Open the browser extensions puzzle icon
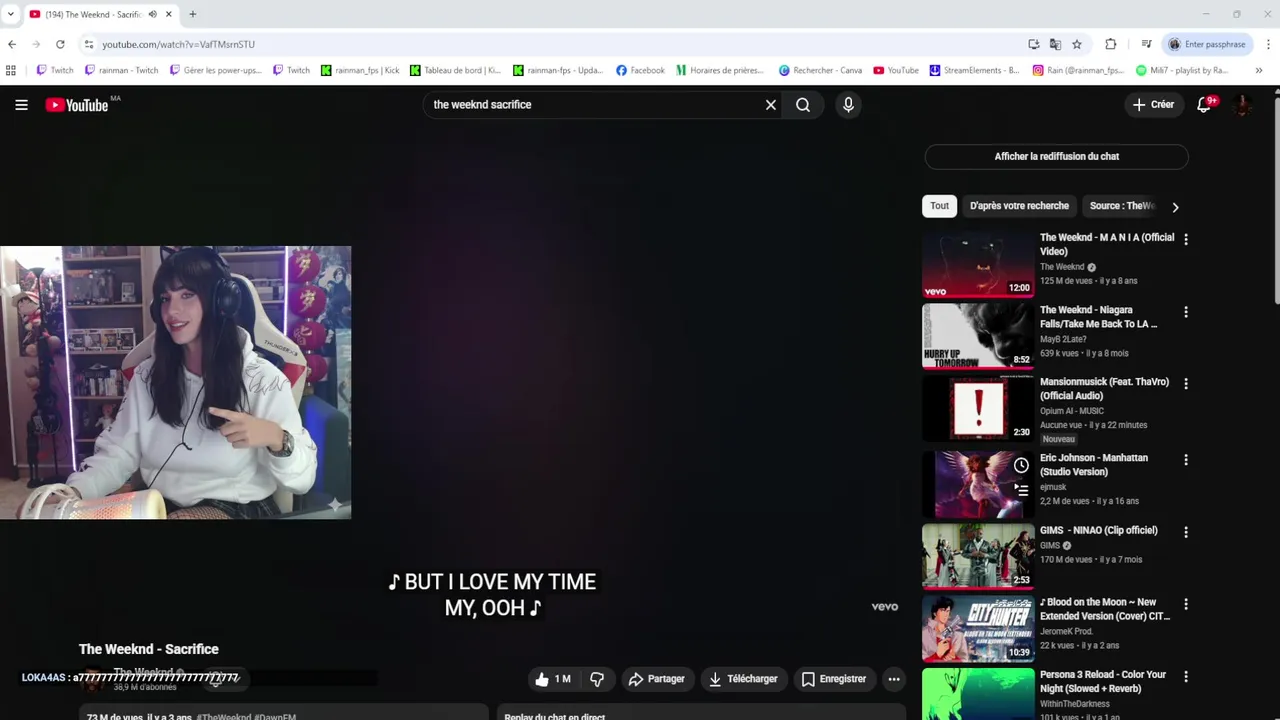This screenshot has width=1280, height=720. (1111, 44)
